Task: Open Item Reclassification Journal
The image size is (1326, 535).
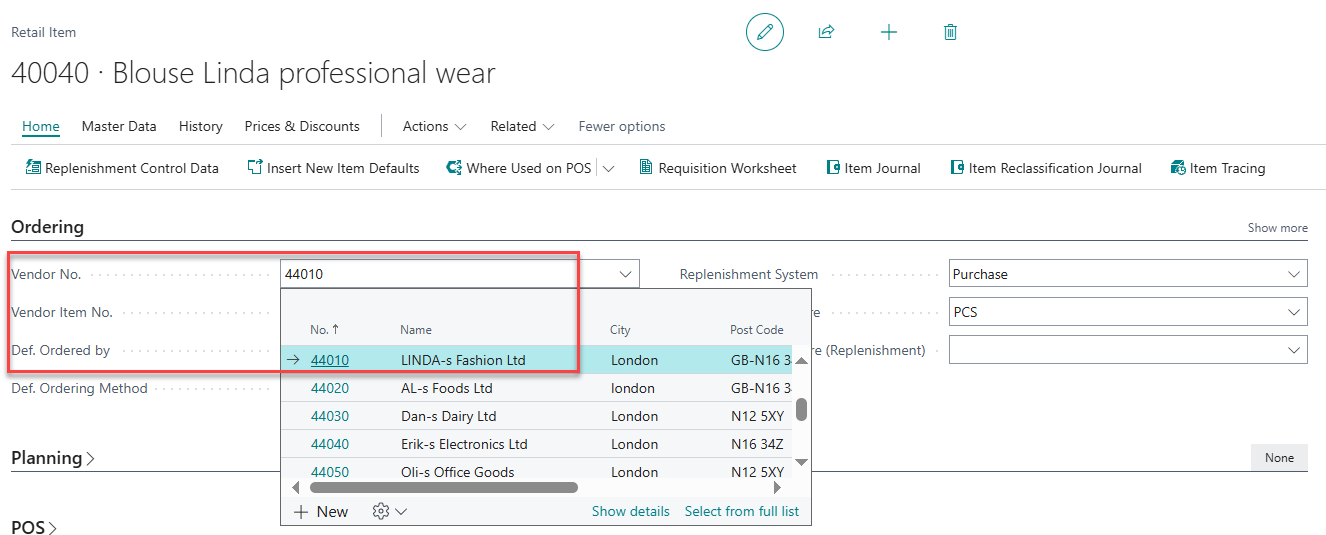Action: [1045, 168]
